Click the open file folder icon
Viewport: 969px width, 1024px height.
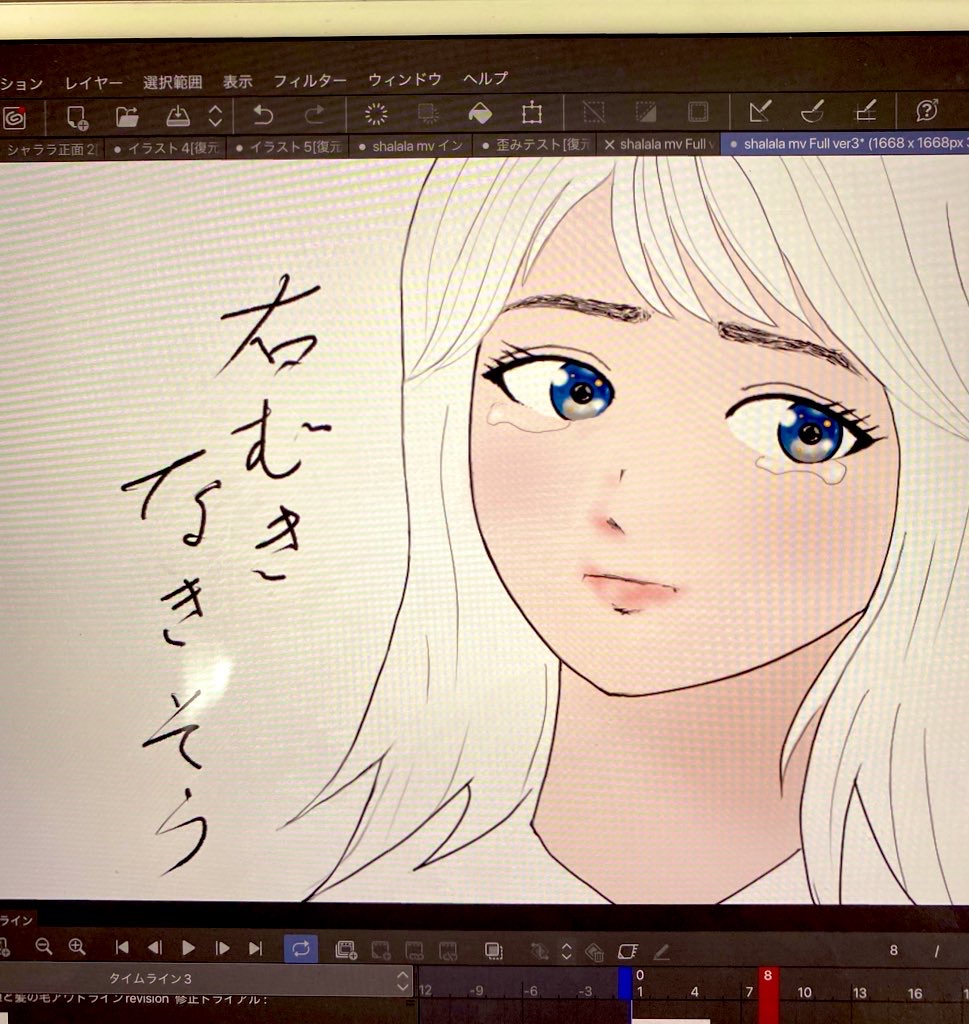tap(127, 115)
